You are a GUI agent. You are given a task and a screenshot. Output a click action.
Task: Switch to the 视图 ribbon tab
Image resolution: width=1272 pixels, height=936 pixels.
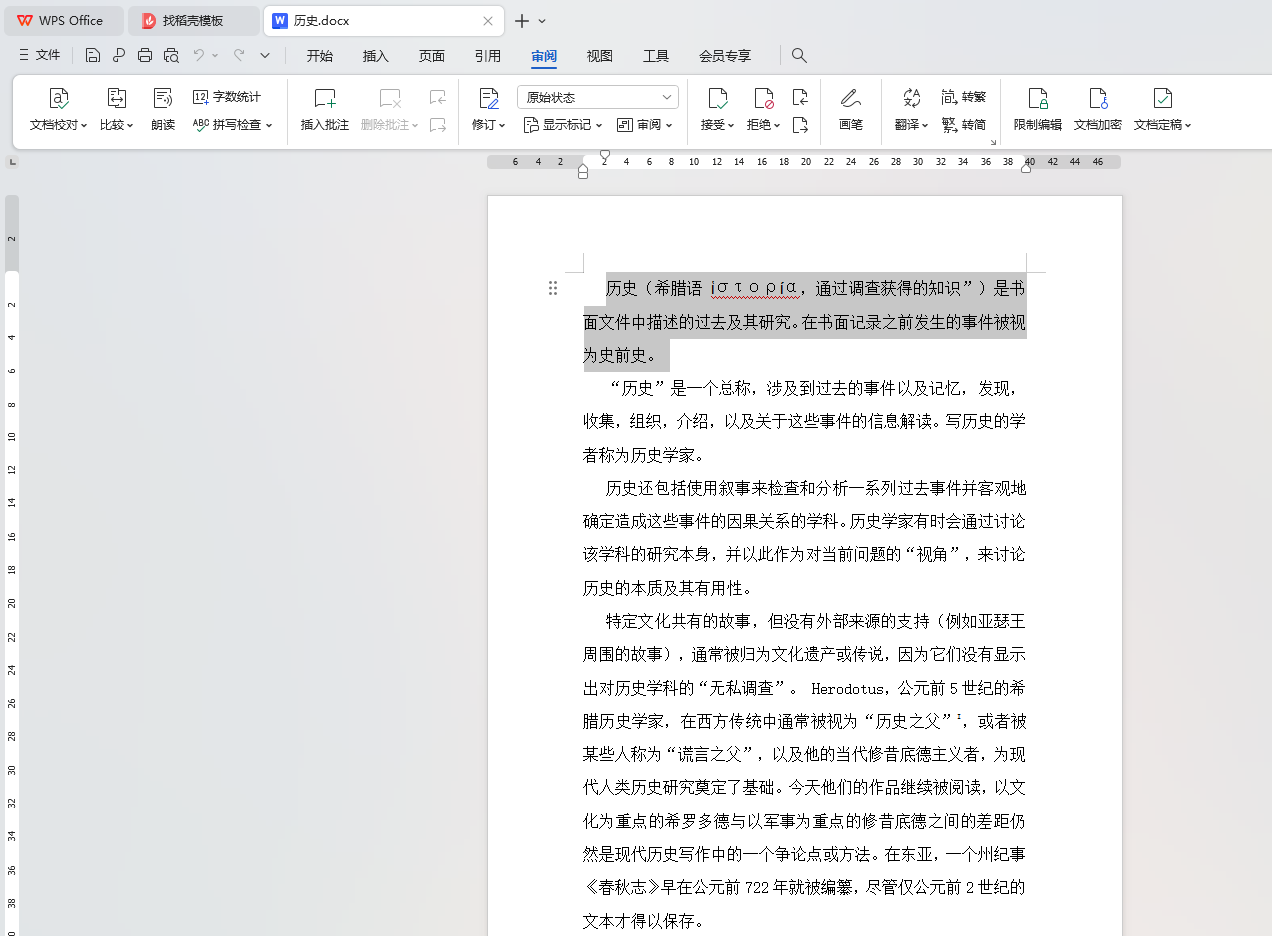(600, 56)
